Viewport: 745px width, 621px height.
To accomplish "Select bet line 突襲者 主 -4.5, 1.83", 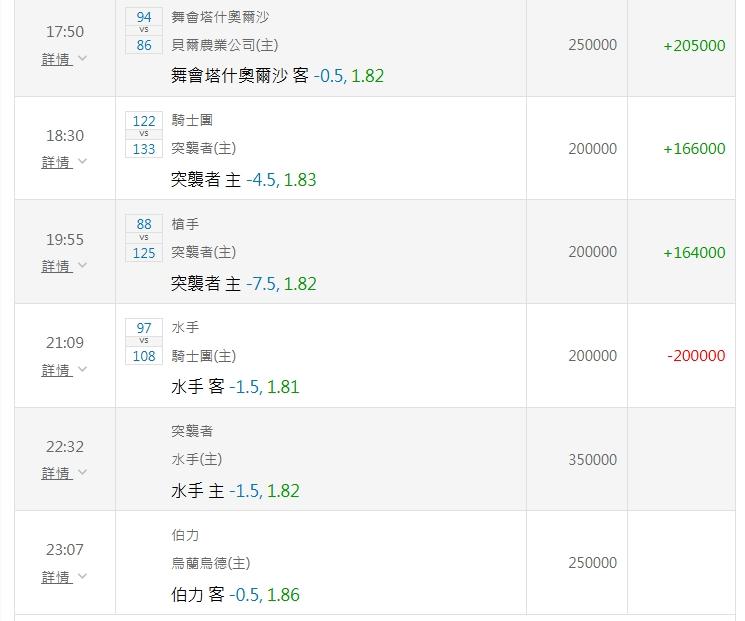I will click(243, 180).
